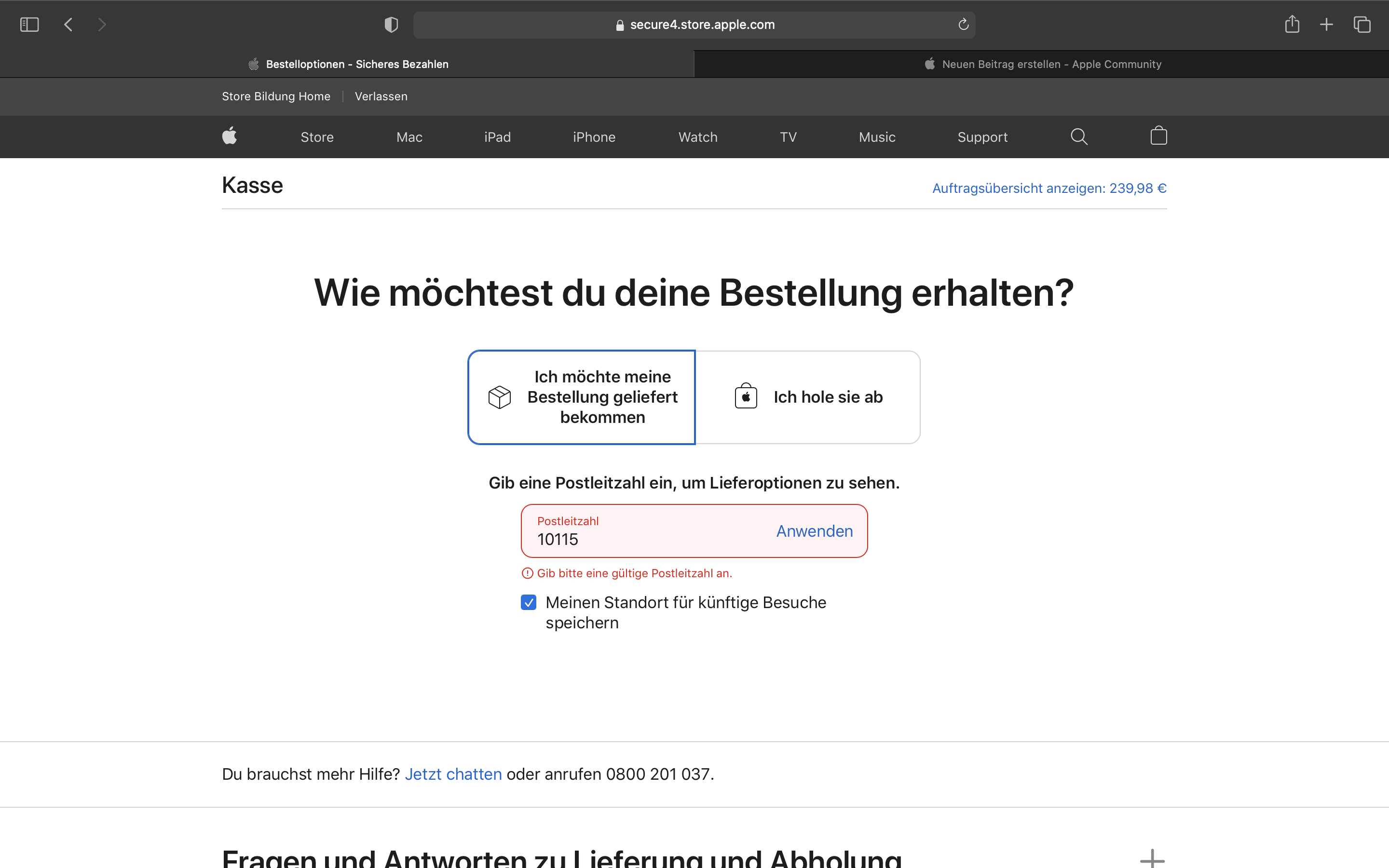Open the Mac menu item
The image size is (1389, 868).
point(409,137)
